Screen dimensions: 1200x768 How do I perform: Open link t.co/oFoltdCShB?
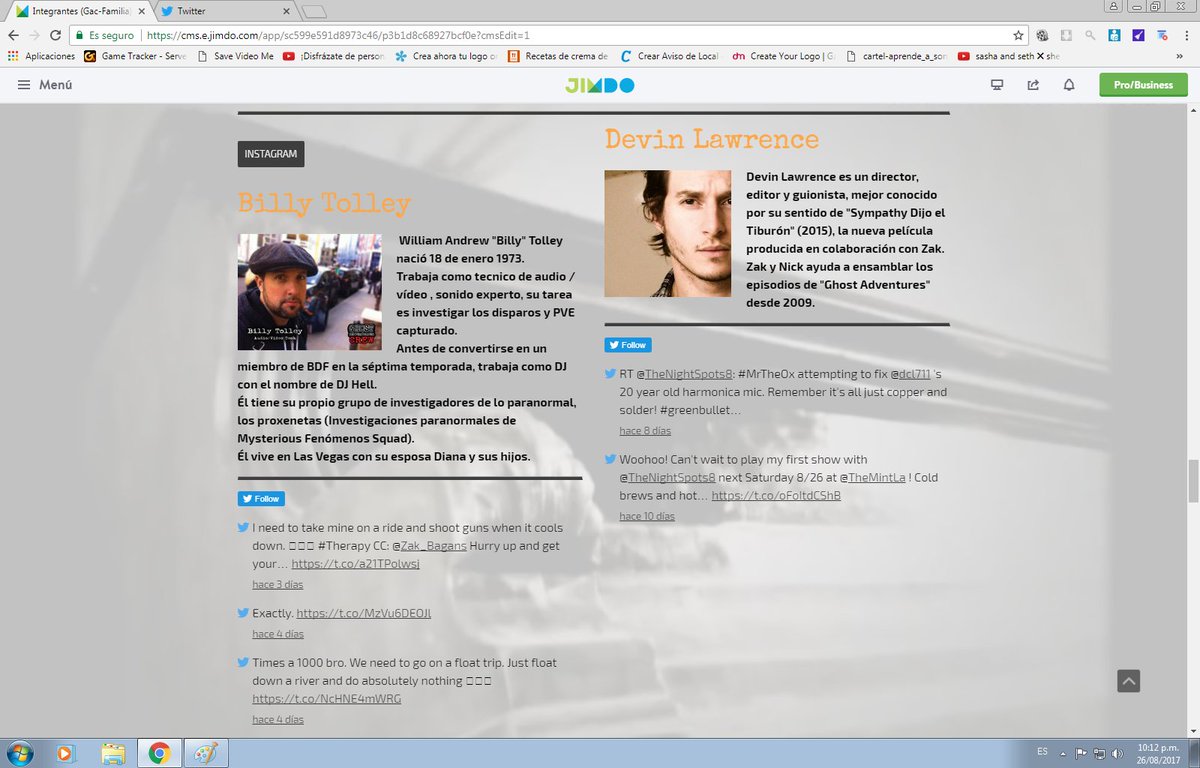(776, 495)
